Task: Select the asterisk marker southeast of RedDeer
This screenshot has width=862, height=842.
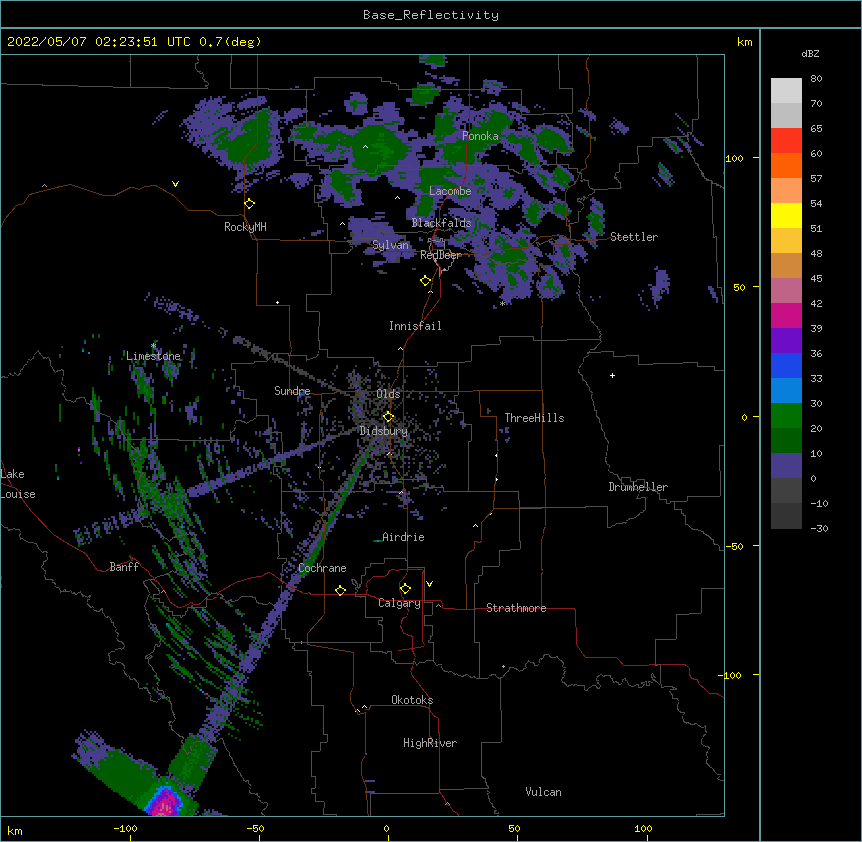Action: (502, 303)
